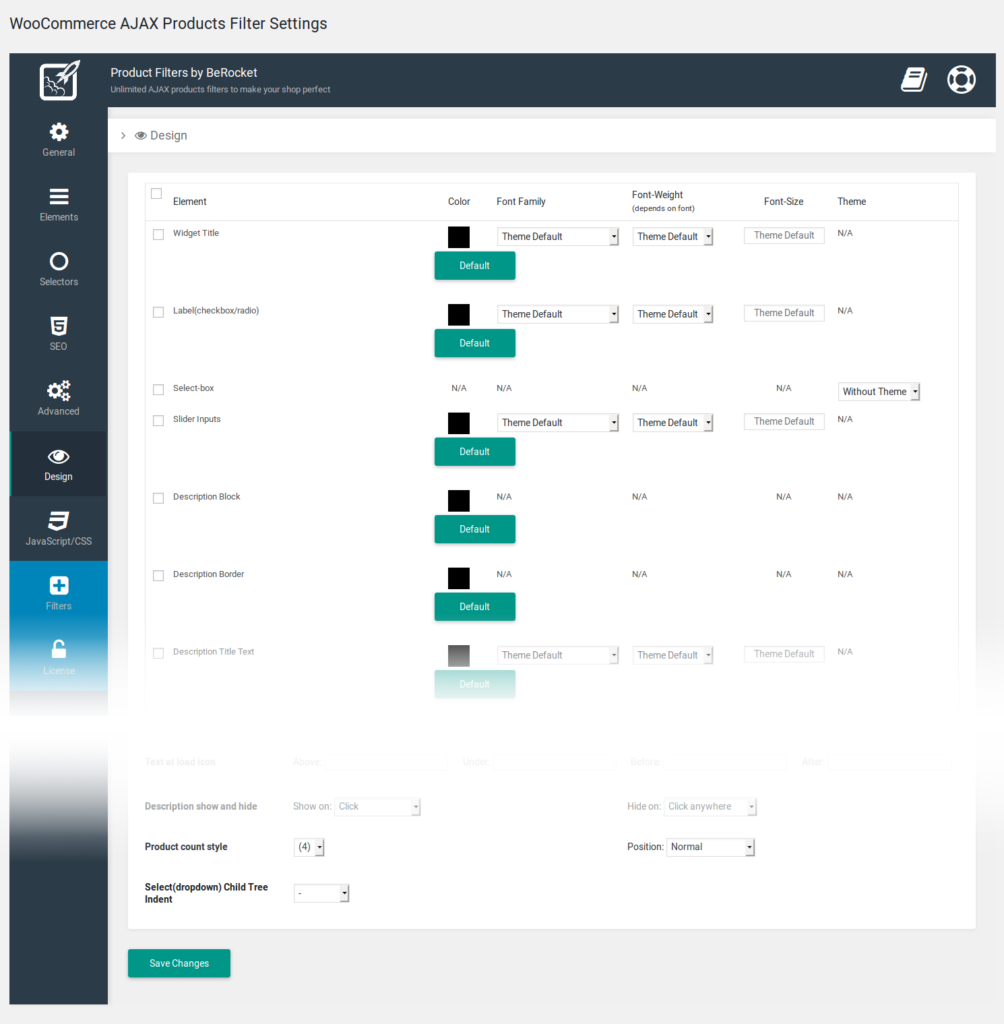Go to Elements section icon

pyautogui.click(x=59, y=197)
